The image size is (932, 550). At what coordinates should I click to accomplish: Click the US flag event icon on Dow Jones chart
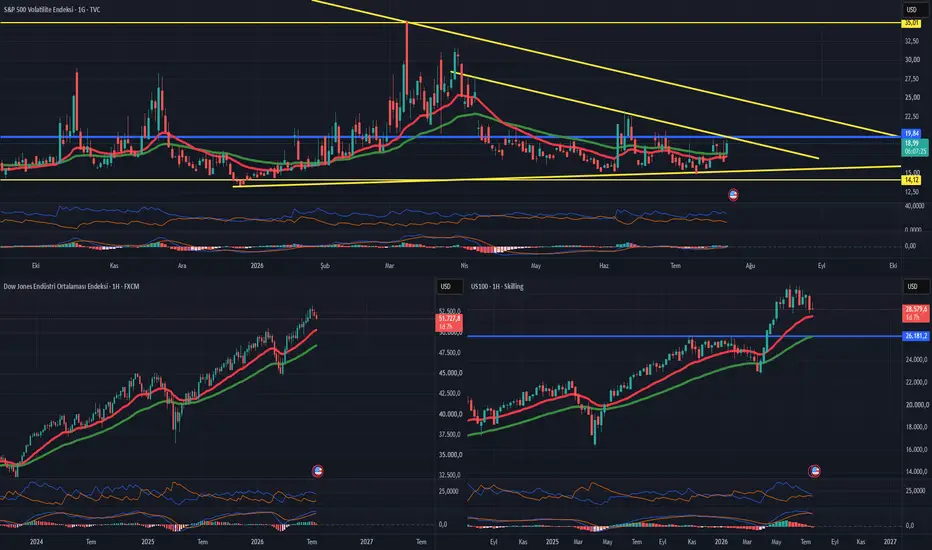click(x=318, y=472)
